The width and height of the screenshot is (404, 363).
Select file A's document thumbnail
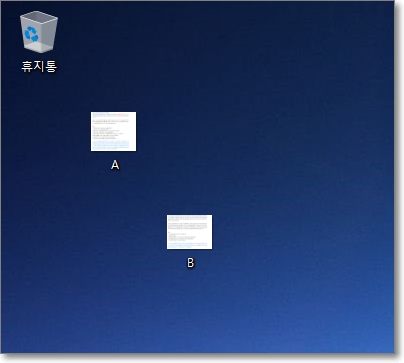click(113, 131)
